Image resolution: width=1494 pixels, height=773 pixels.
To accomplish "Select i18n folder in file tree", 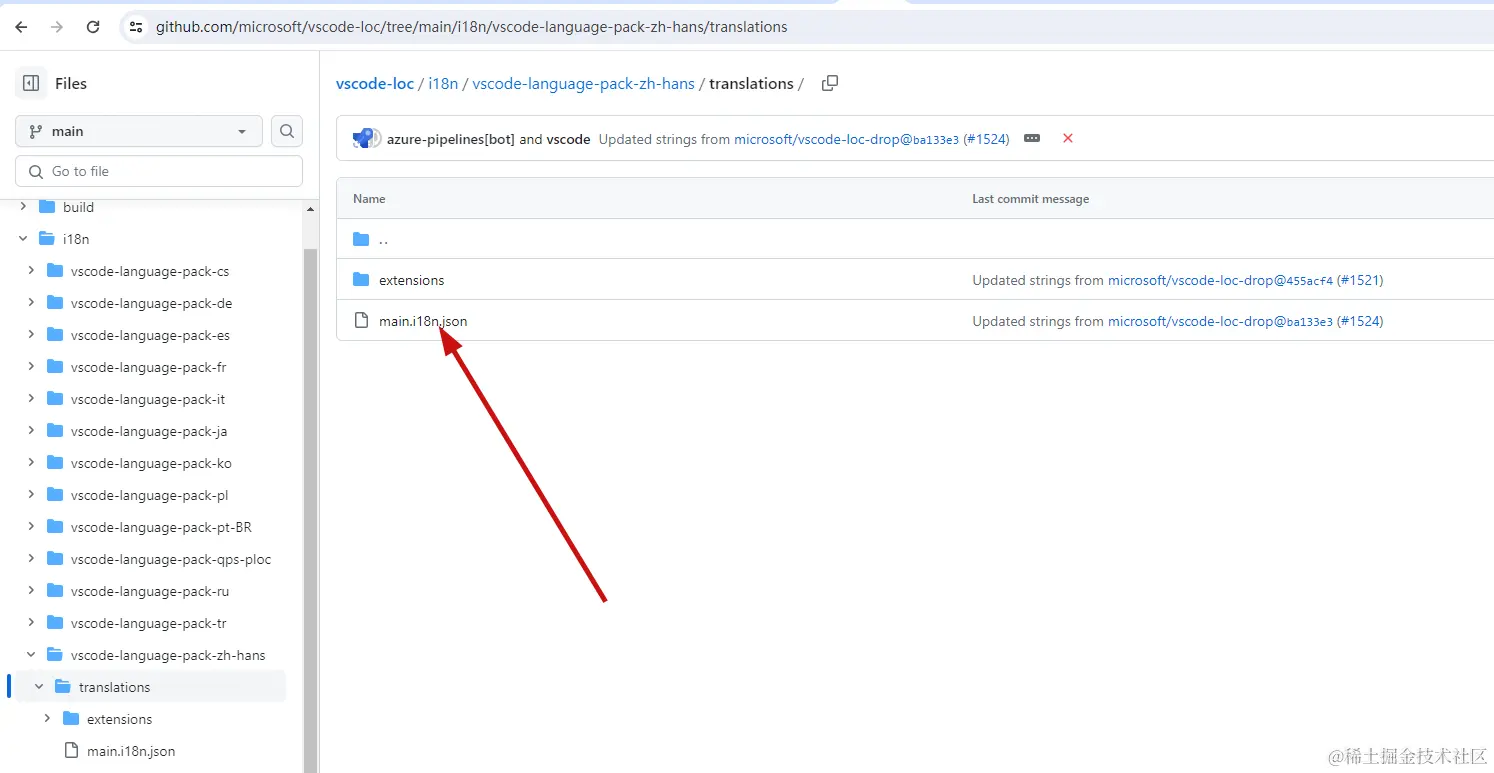I will click(76, 239).
